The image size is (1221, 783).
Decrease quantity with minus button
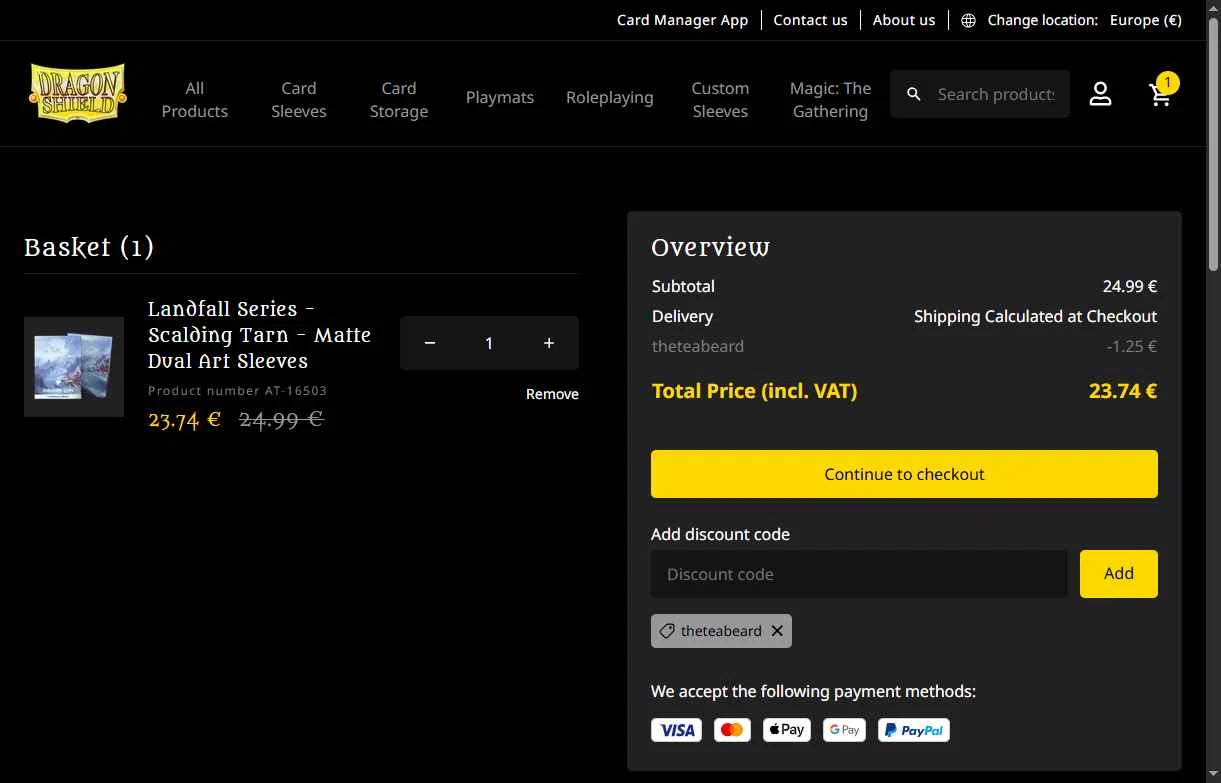coord(430,343)
